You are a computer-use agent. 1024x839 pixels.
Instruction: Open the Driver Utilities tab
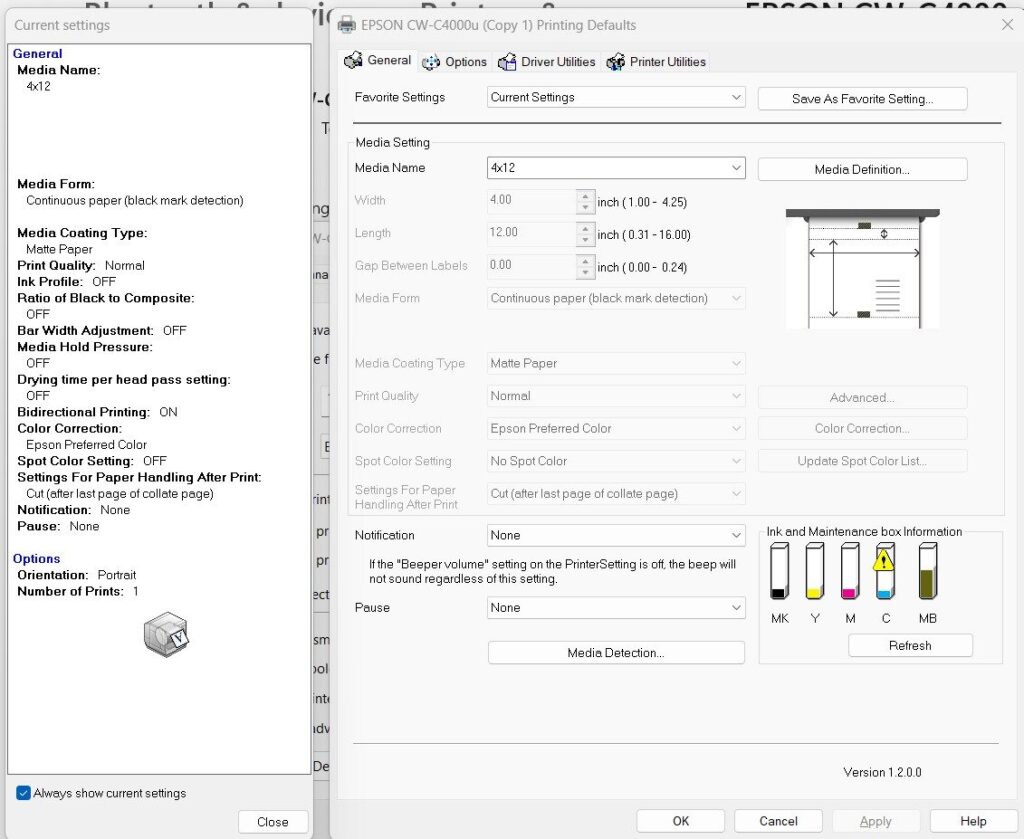(x=547, y=62)
